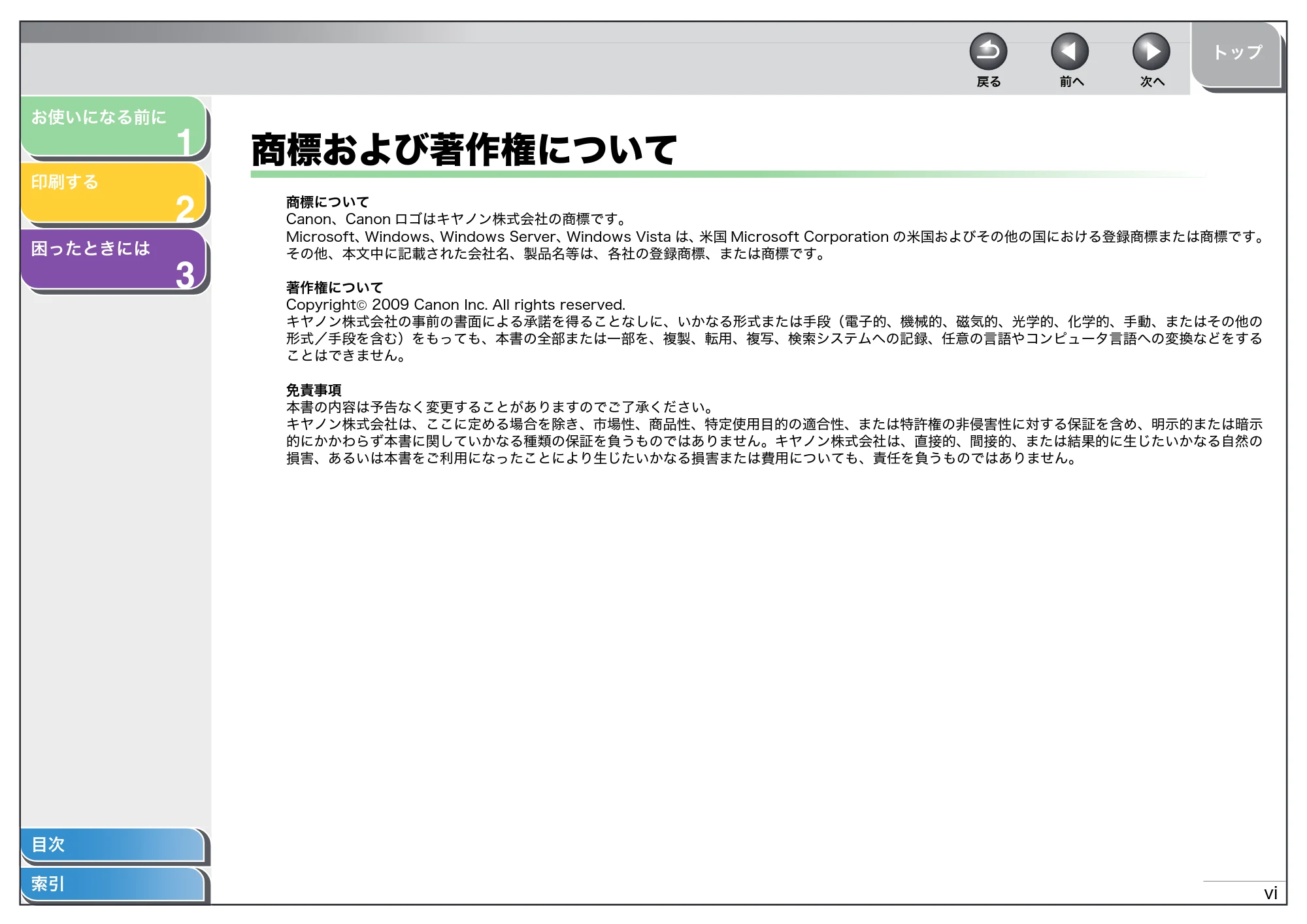This screenshot has width=1307, height=924.
Task: Click the subheading 著作権について
Action: tap(335, 288)
